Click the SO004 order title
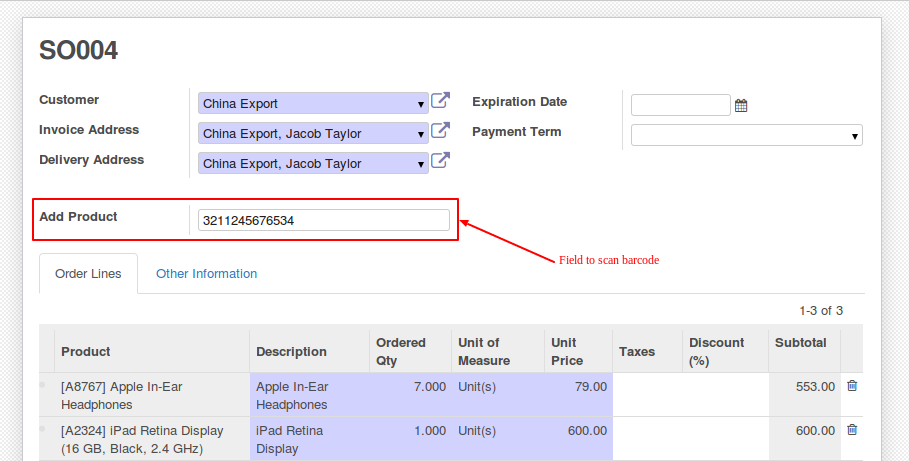 pyautogui.click(x=78, y=50)
